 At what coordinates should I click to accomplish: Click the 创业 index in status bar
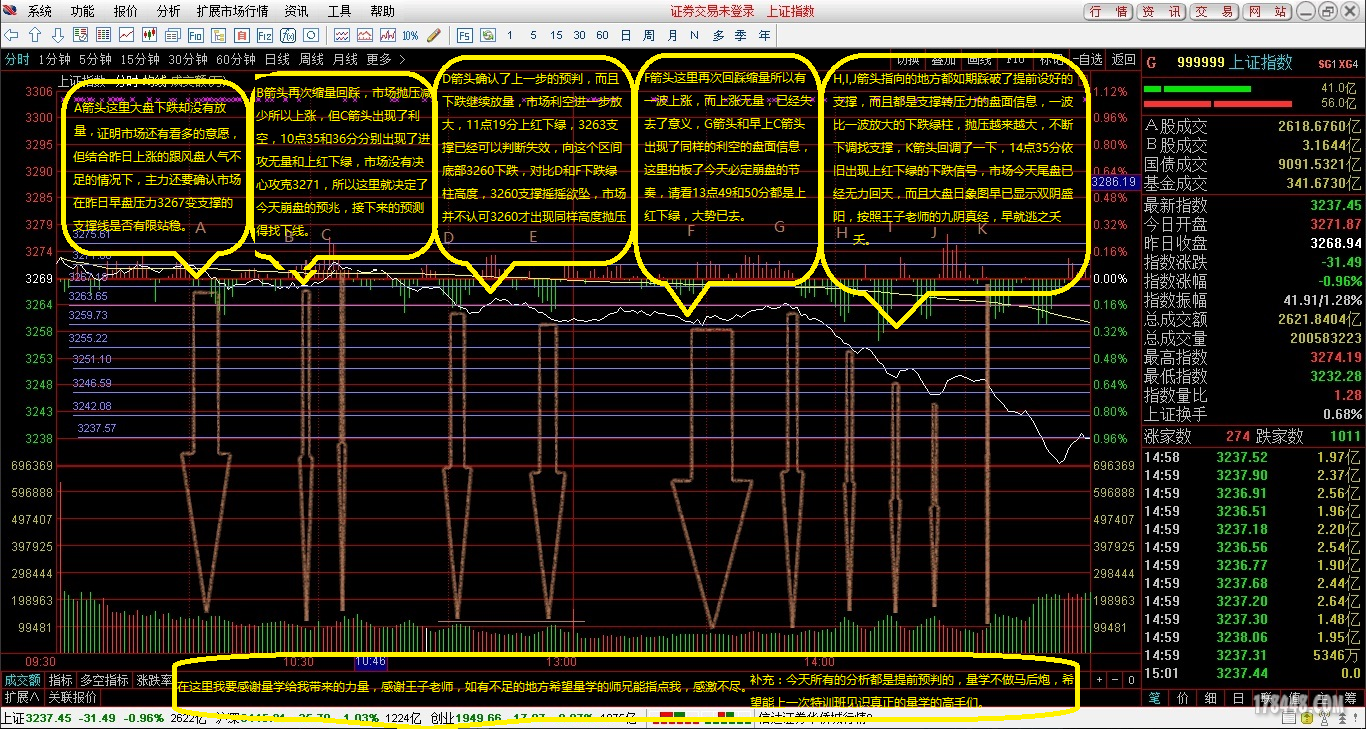443,718
